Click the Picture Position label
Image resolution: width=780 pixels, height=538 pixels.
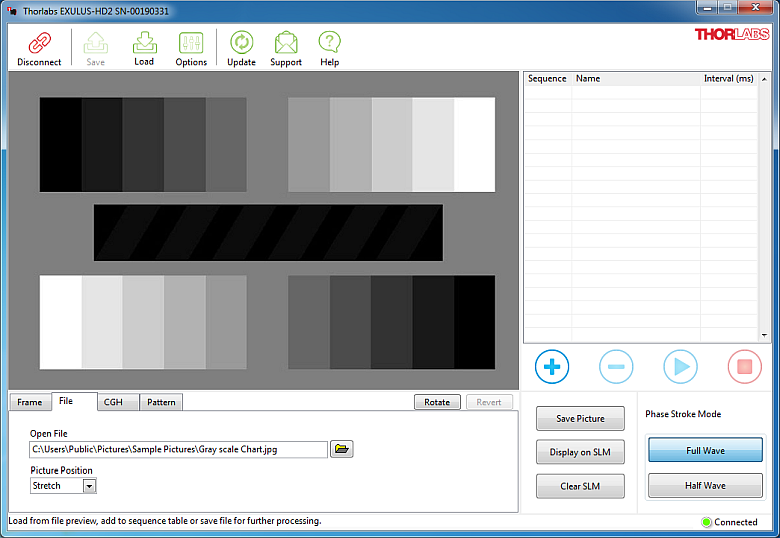click(61, 470)
